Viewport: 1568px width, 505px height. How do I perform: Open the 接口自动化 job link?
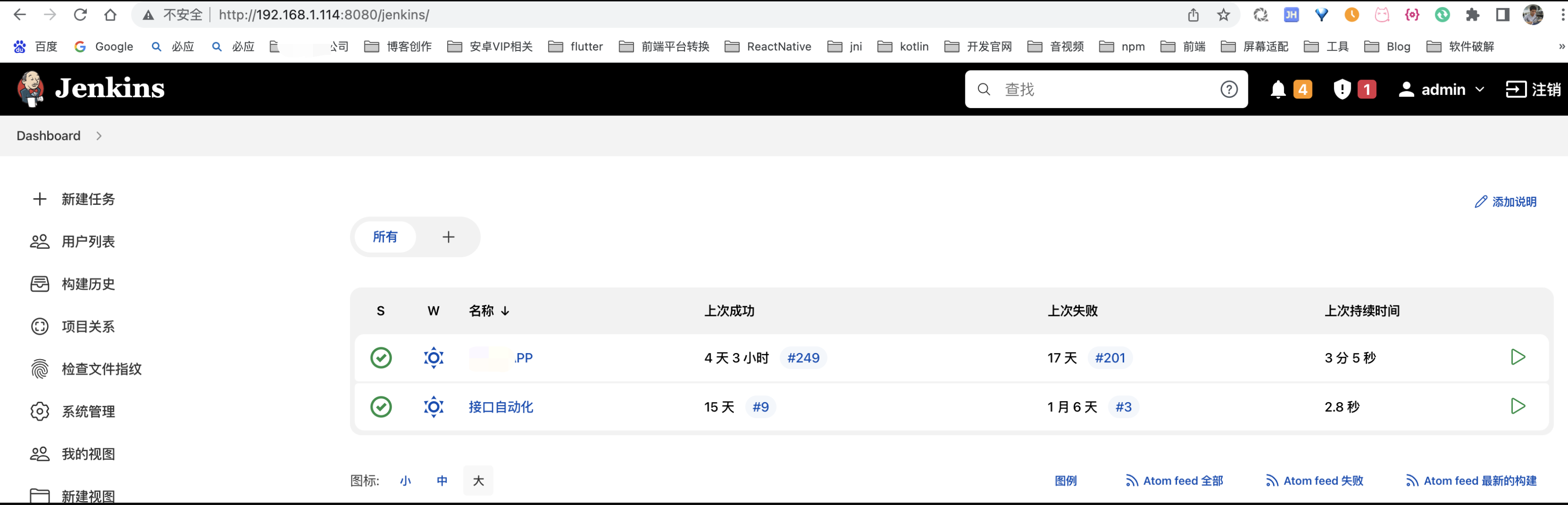pos(500,407)
